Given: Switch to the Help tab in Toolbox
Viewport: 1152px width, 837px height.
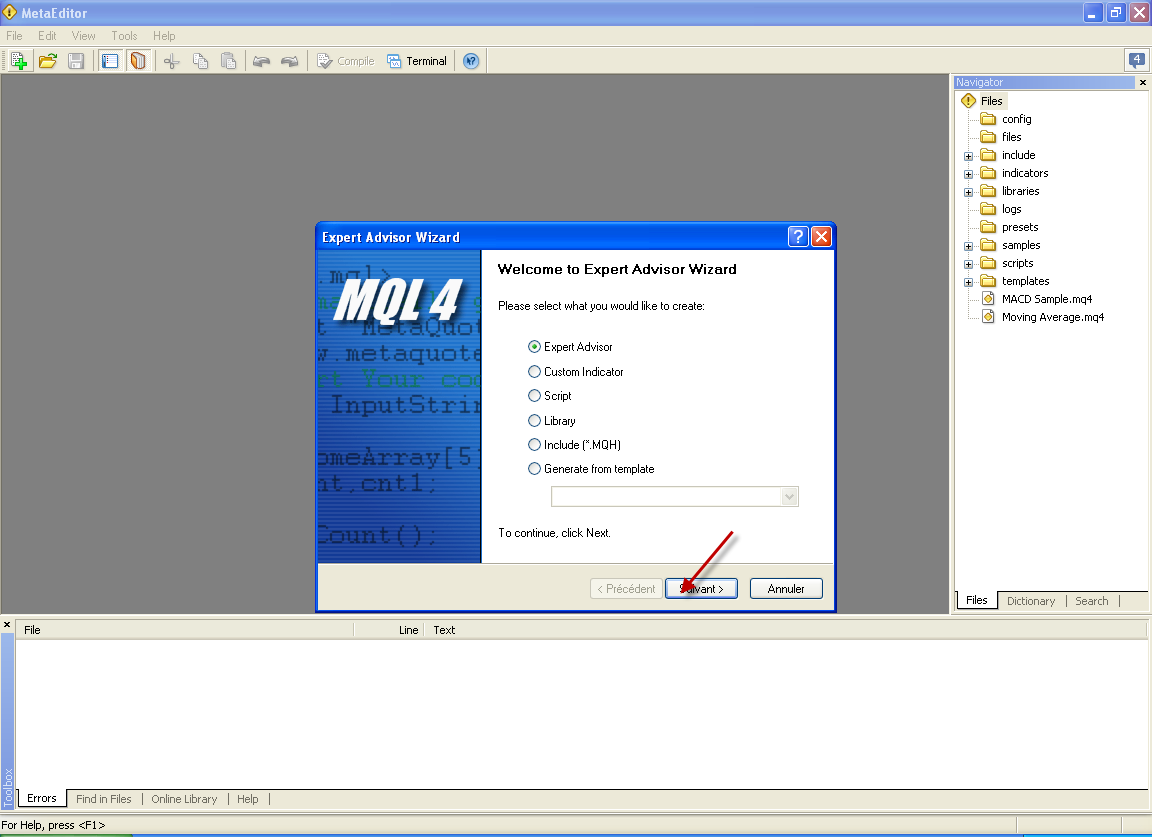Looking at the screenshot, I should [x=248, y=799].
